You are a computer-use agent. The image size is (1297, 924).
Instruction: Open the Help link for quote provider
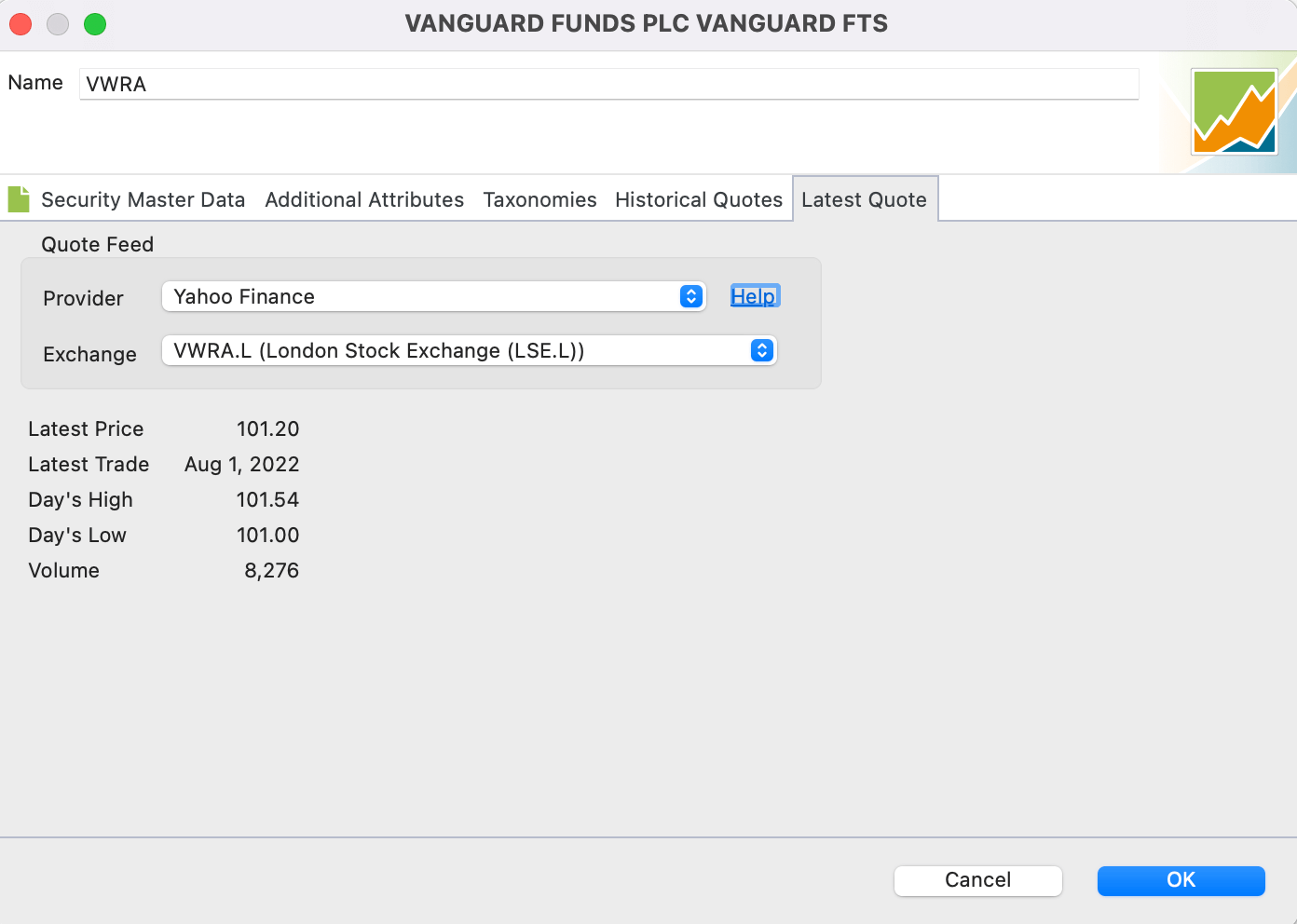click(x=754, y=296)
